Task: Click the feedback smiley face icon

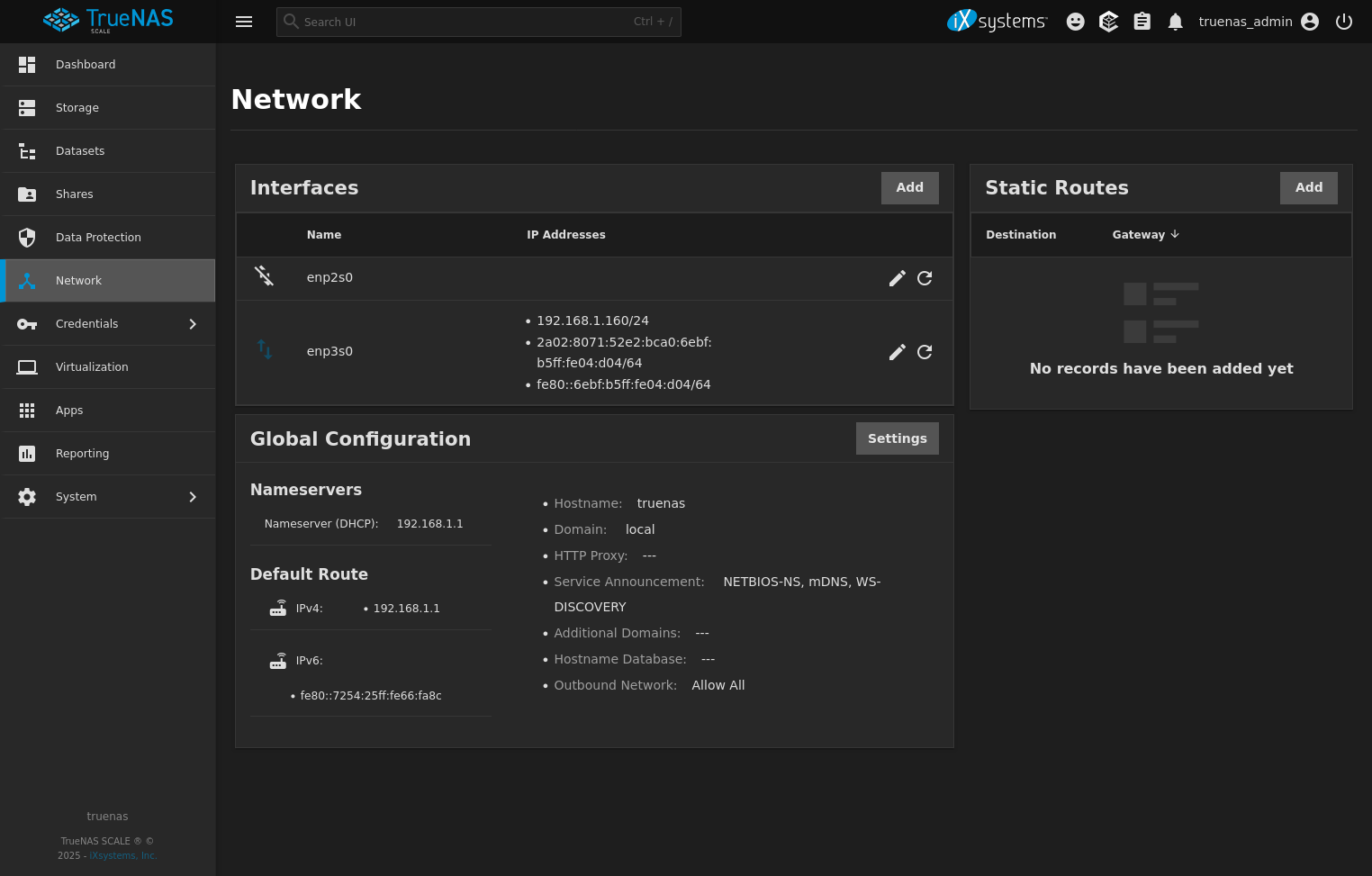Action: [x=1075, y=22]
